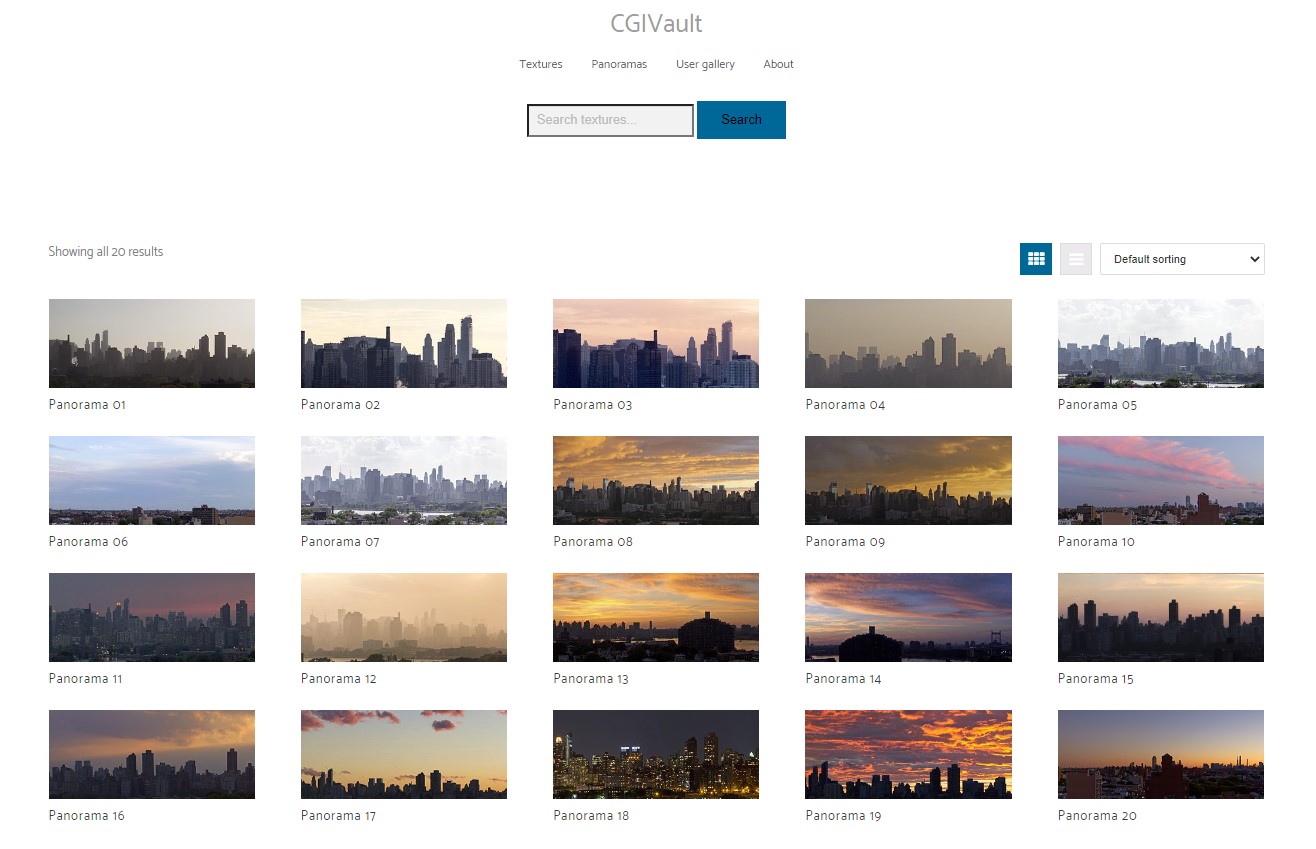Click the Search button
Image resolution: width=1316 pixels, height=849 pixels.
tap(741, 120)
